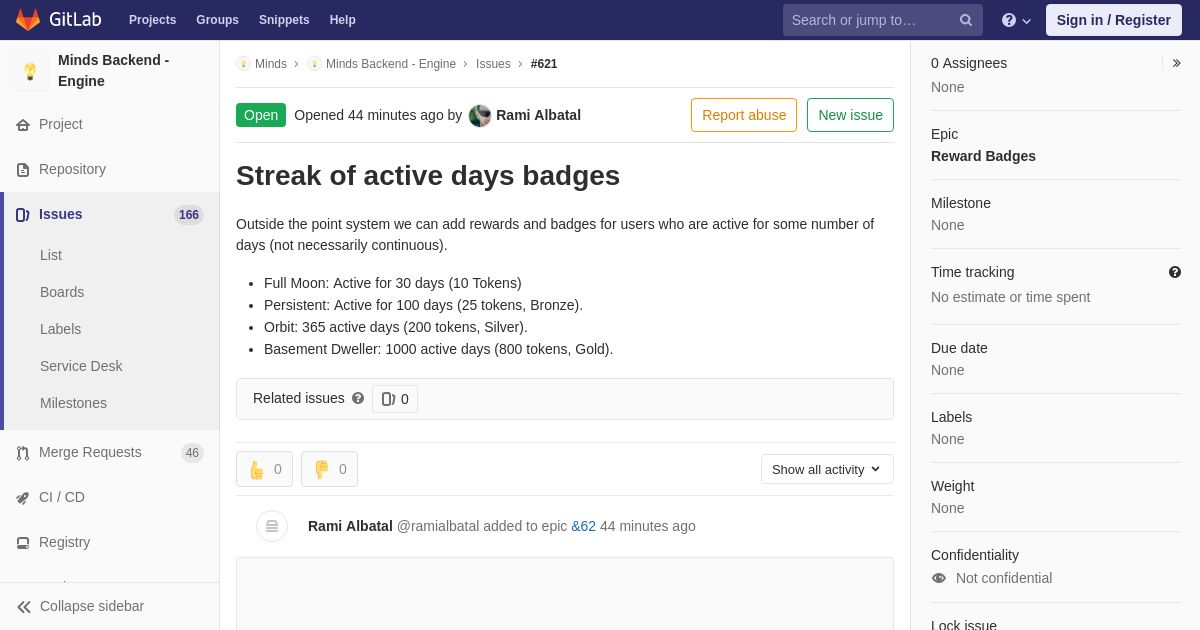The height and width of the screenshot is (630, 1200).
Task: Click the Minds Backend Engine lightbulb avatar
Action: 30,71
